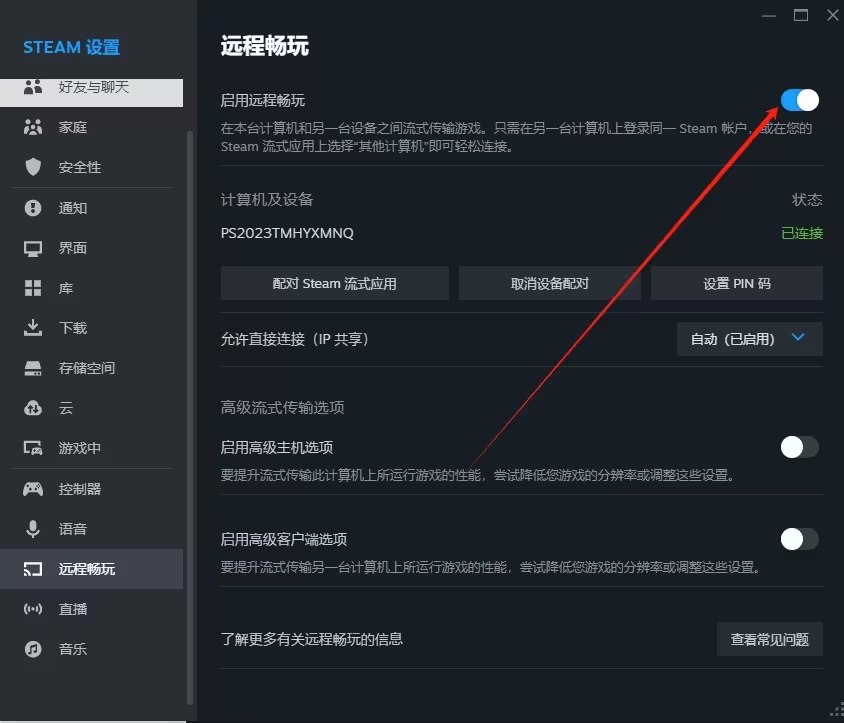Switch to the 语音 settings page
844x723 pixels.
pyautogui.click(x=92, y=529)
